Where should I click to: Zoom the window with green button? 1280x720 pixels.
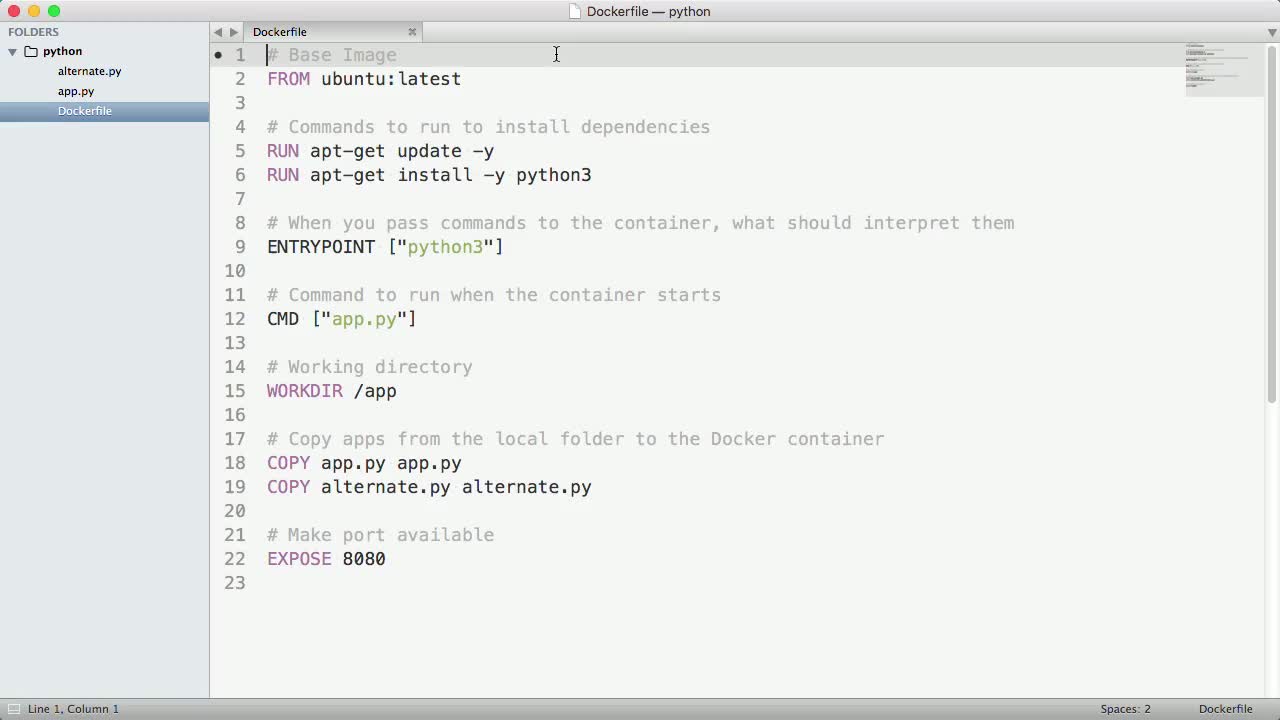pyautogui.click(x=54, y=11)
